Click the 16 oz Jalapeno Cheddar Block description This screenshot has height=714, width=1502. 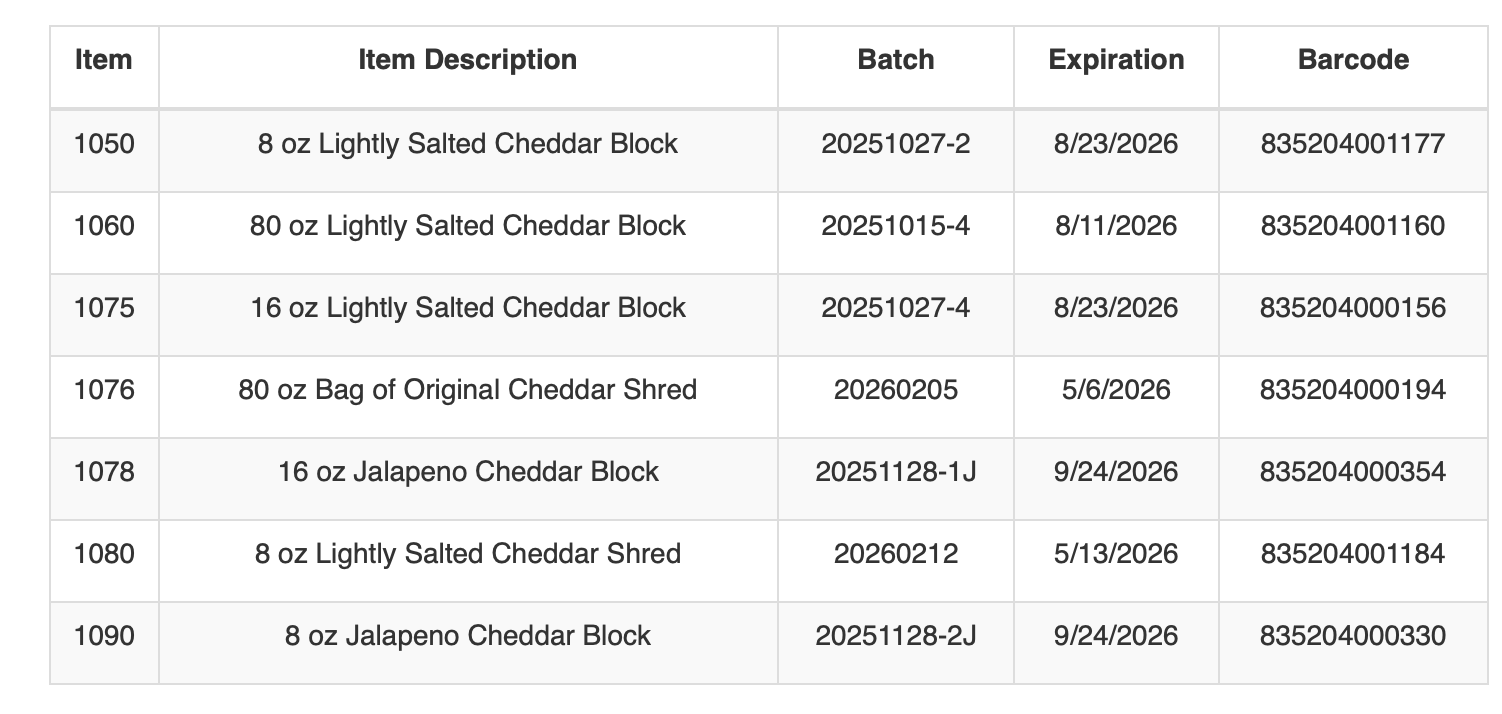click(x=467, y=472)
